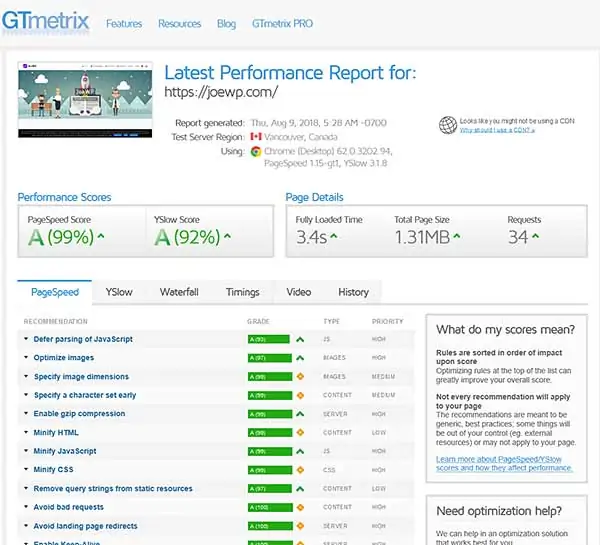600x545 pixels.
Task: Expand Optimize images disclosure arrow
Action: click(26, 357)
